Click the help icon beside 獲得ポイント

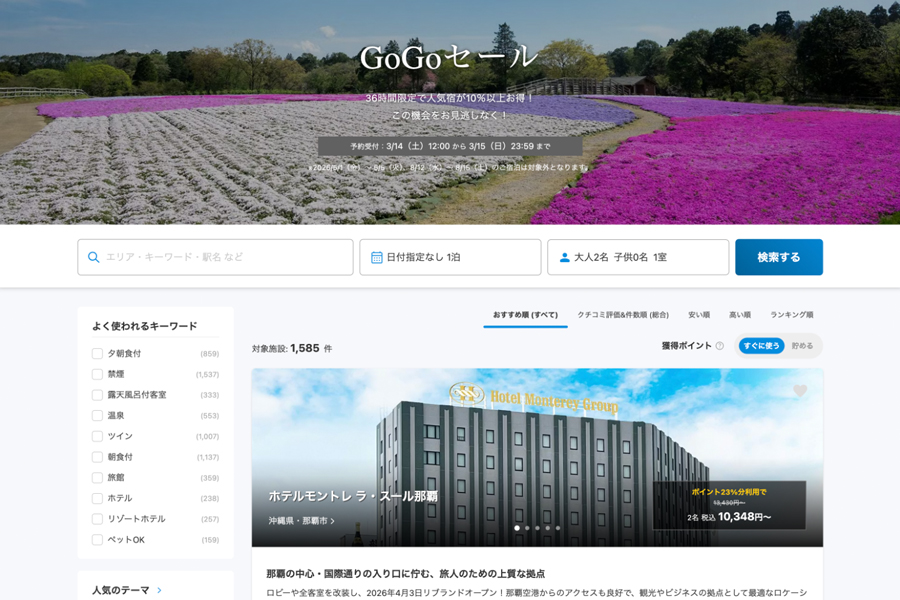pos(719,346)
